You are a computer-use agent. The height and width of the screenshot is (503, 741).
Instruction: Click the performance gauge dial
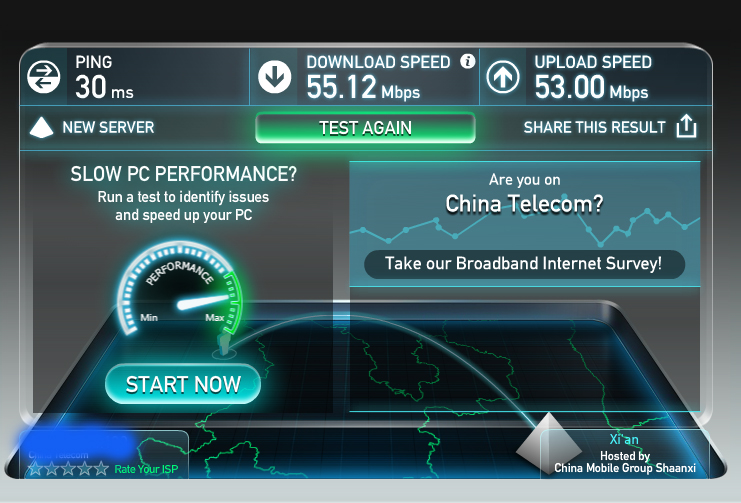tap(180, 289)
